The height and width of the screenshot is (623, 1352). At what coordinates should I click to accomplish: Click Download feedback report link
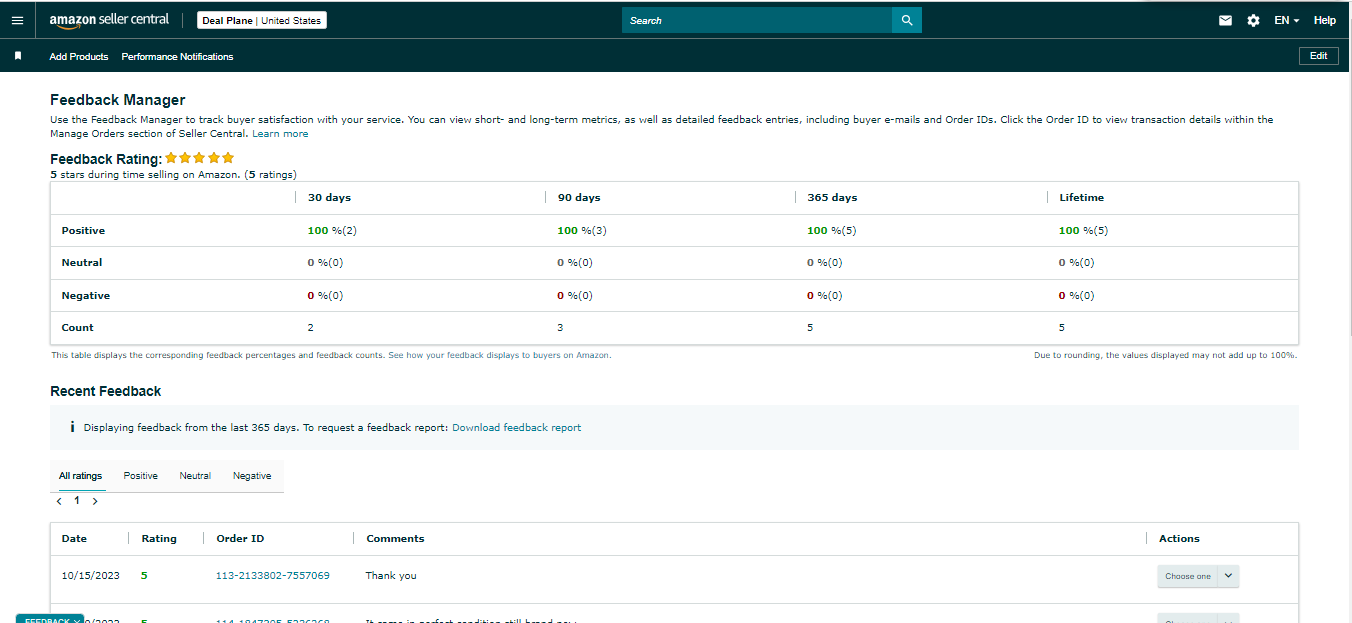coord(516,427)
